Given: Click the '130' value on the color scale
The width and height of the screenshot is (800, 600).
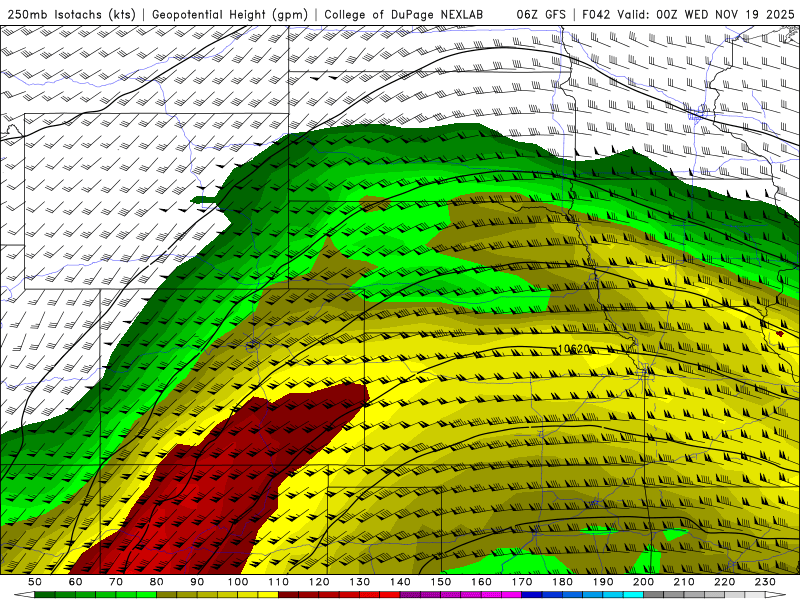Looking at the screenshot, I should click(x=360, y=582).
